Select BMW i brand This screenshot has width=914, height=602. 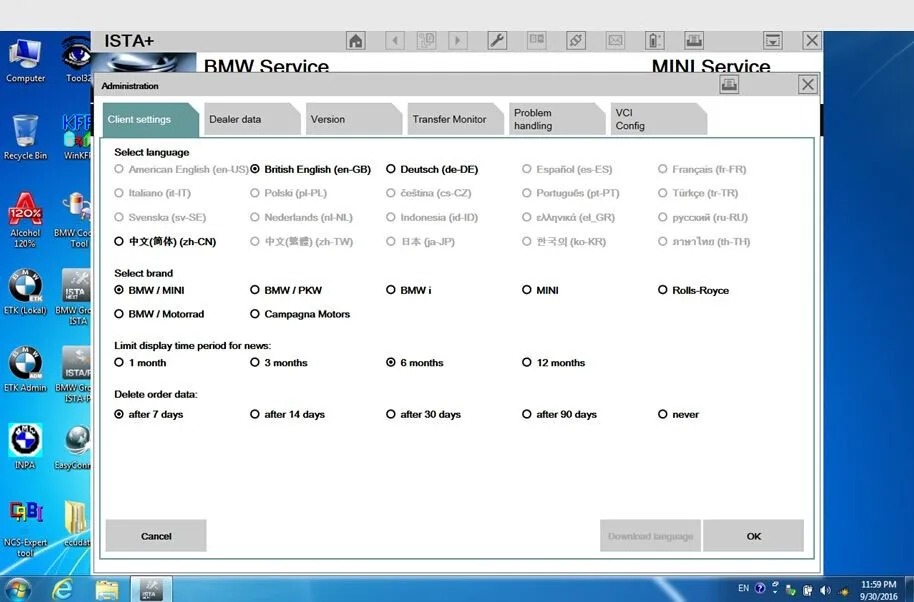pyautogui.click(x=409, y=290)
